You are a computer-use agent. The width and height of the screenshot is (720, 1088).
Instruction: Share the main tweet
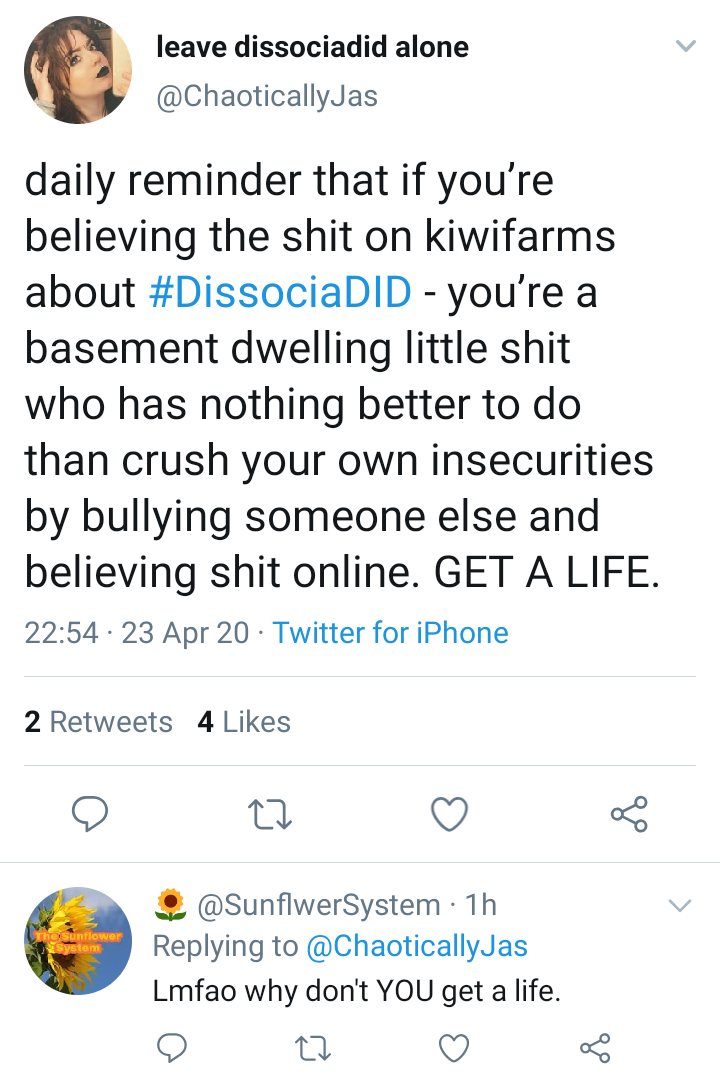coord(629,815)
